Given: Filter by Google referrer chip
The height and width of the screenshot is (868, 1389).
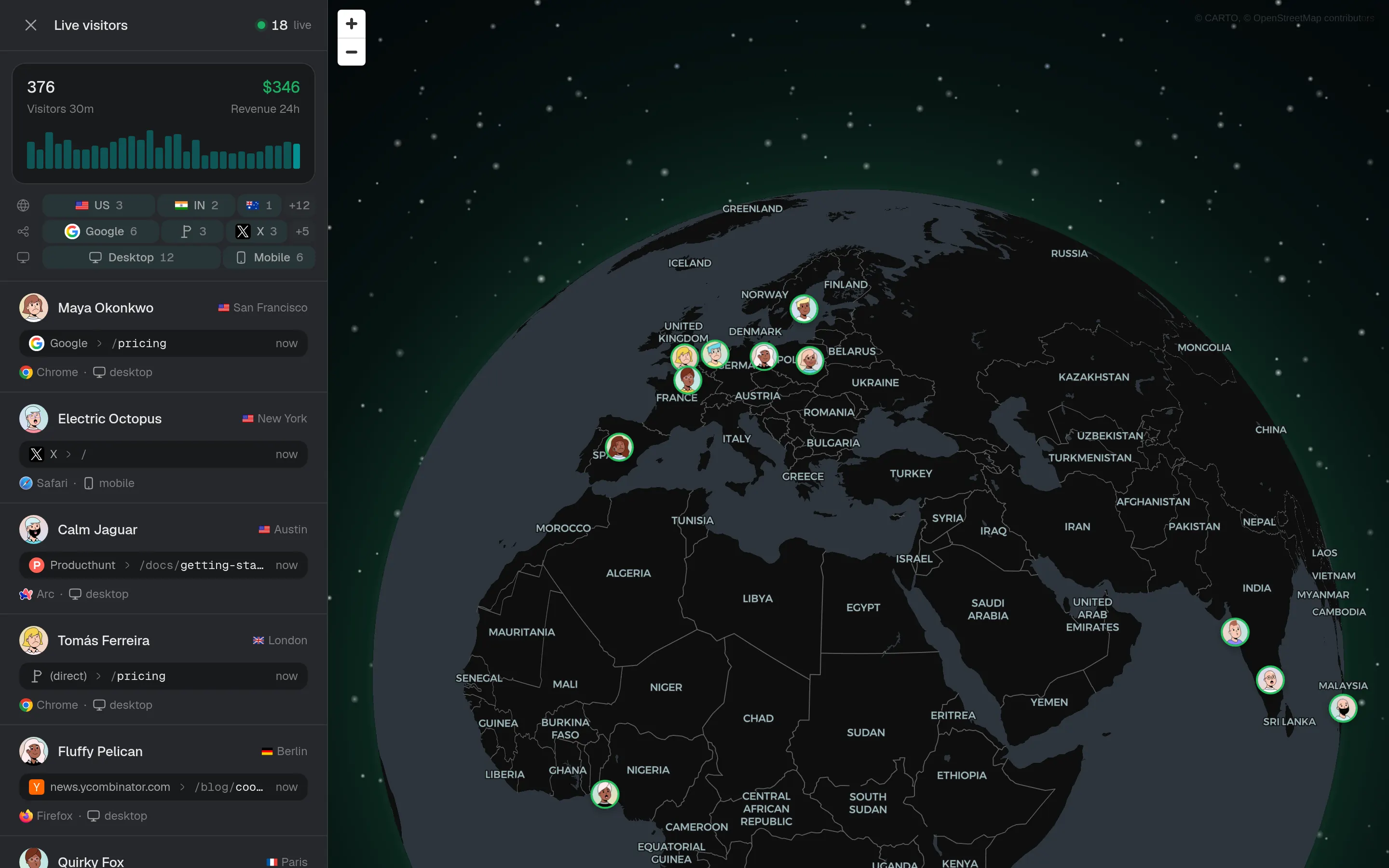Looking at the screenshot, I should point(100,231).
